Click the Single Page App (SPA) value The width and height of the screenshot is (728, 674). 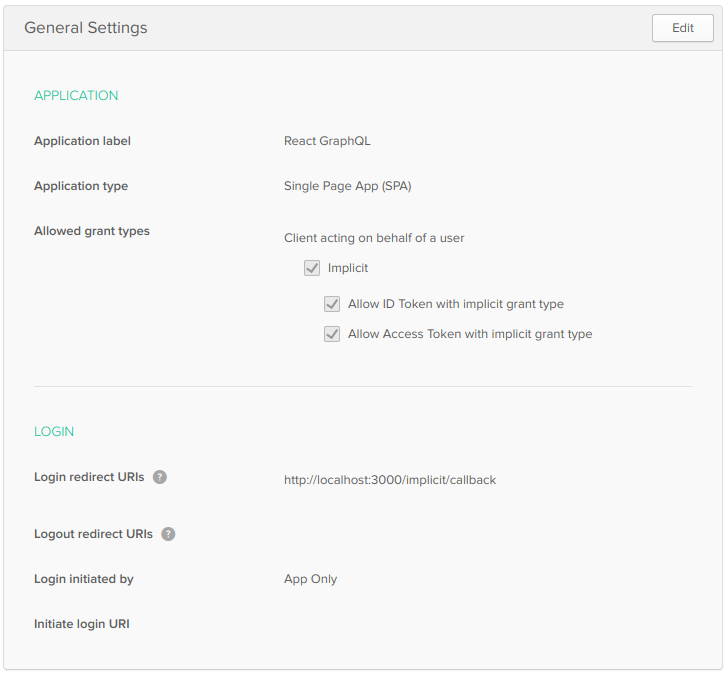(x=347, y=186)
